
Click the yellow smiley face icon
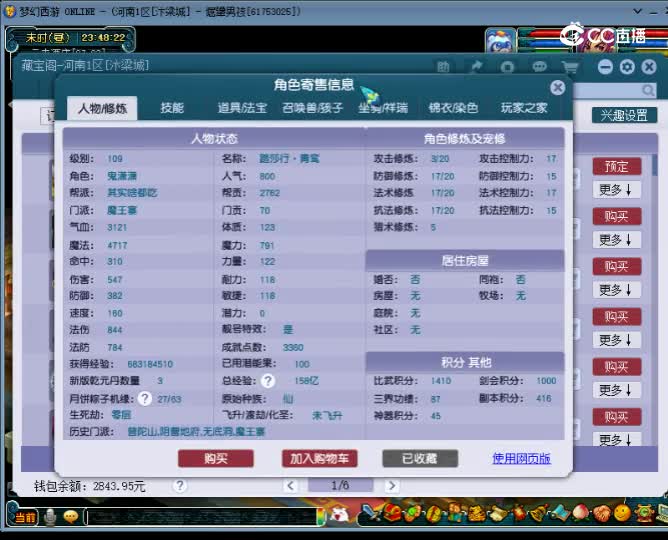(623, 513)
